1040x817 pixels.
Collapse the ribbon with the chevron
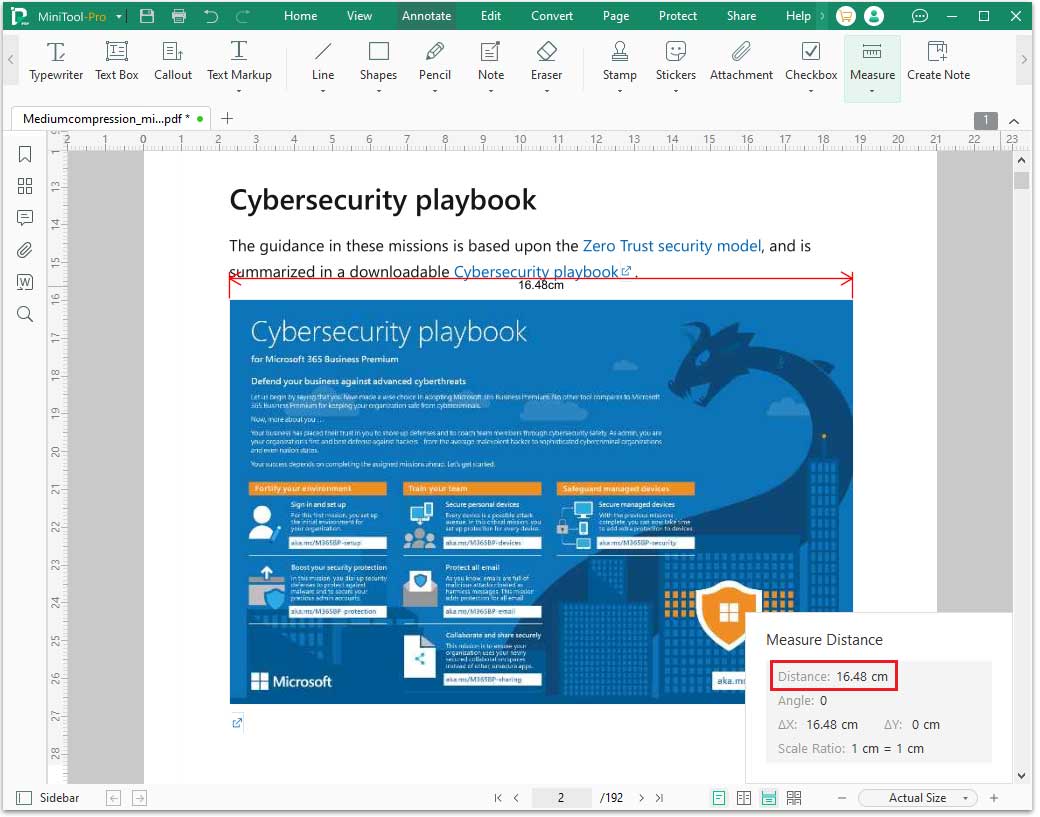point(1013,121)
